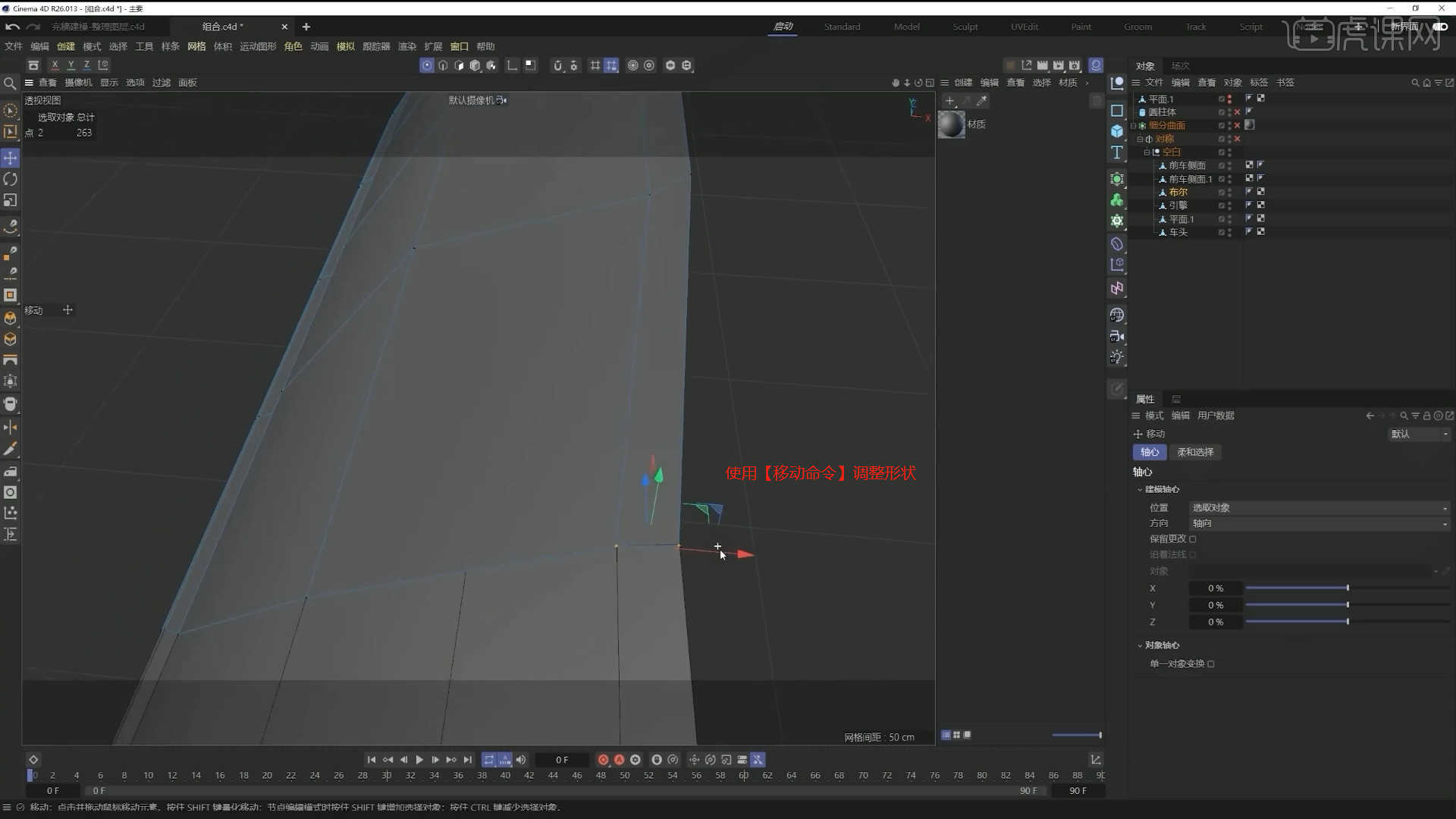Toggle Z-axis lock icon
1456x819 pixels.
tap(86, 65)
